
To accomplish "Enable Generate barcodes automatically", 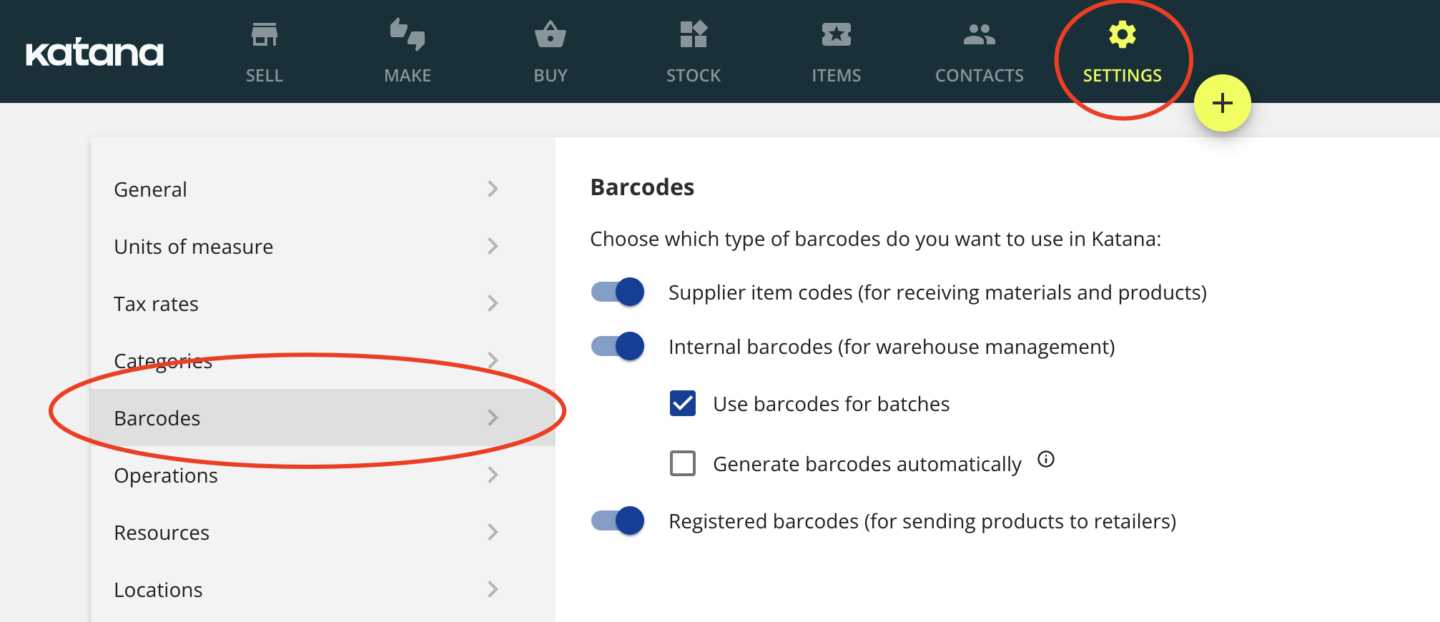I will point(682,462).
